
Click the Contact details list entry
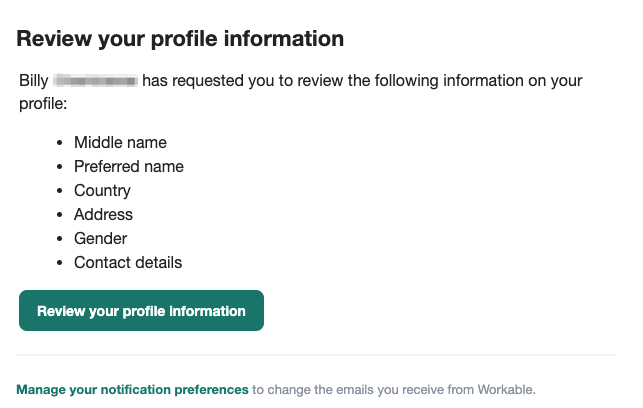tap(128, 263)
